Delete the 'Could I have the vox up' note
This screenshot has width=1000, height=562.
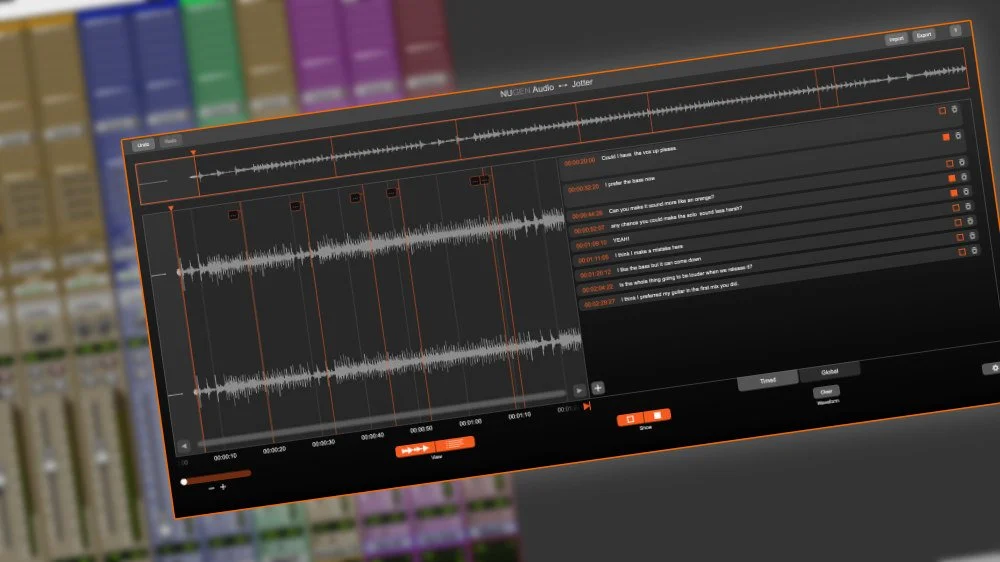click(955, 109)
